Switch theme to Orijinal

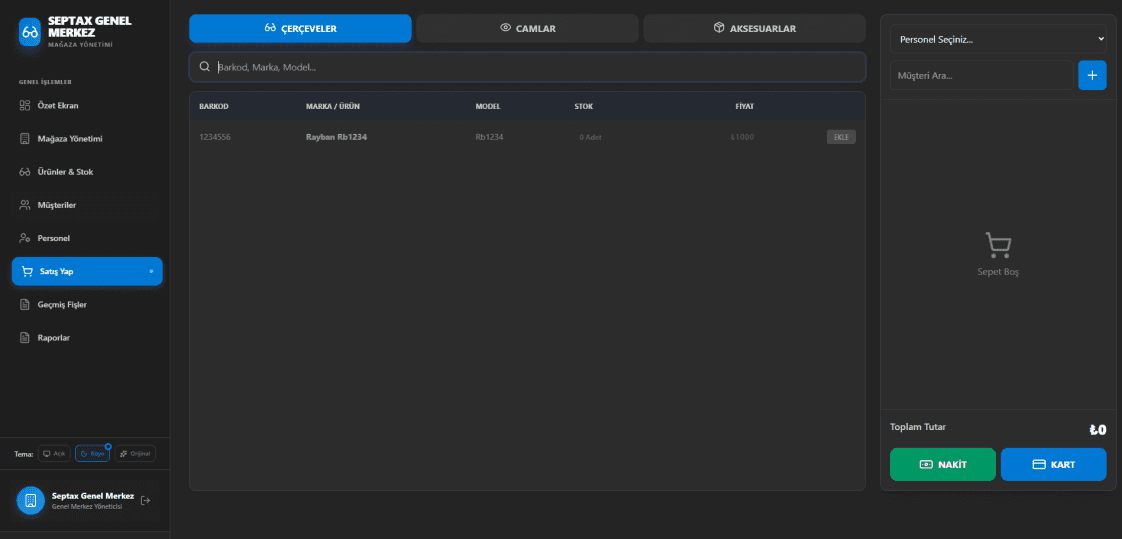click(135, 454)
